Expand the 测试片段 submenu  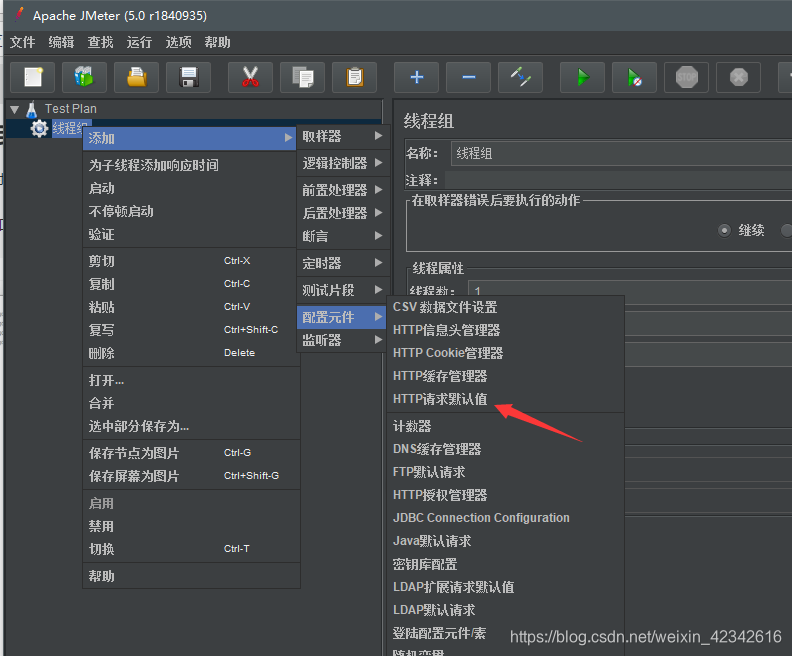343,290
